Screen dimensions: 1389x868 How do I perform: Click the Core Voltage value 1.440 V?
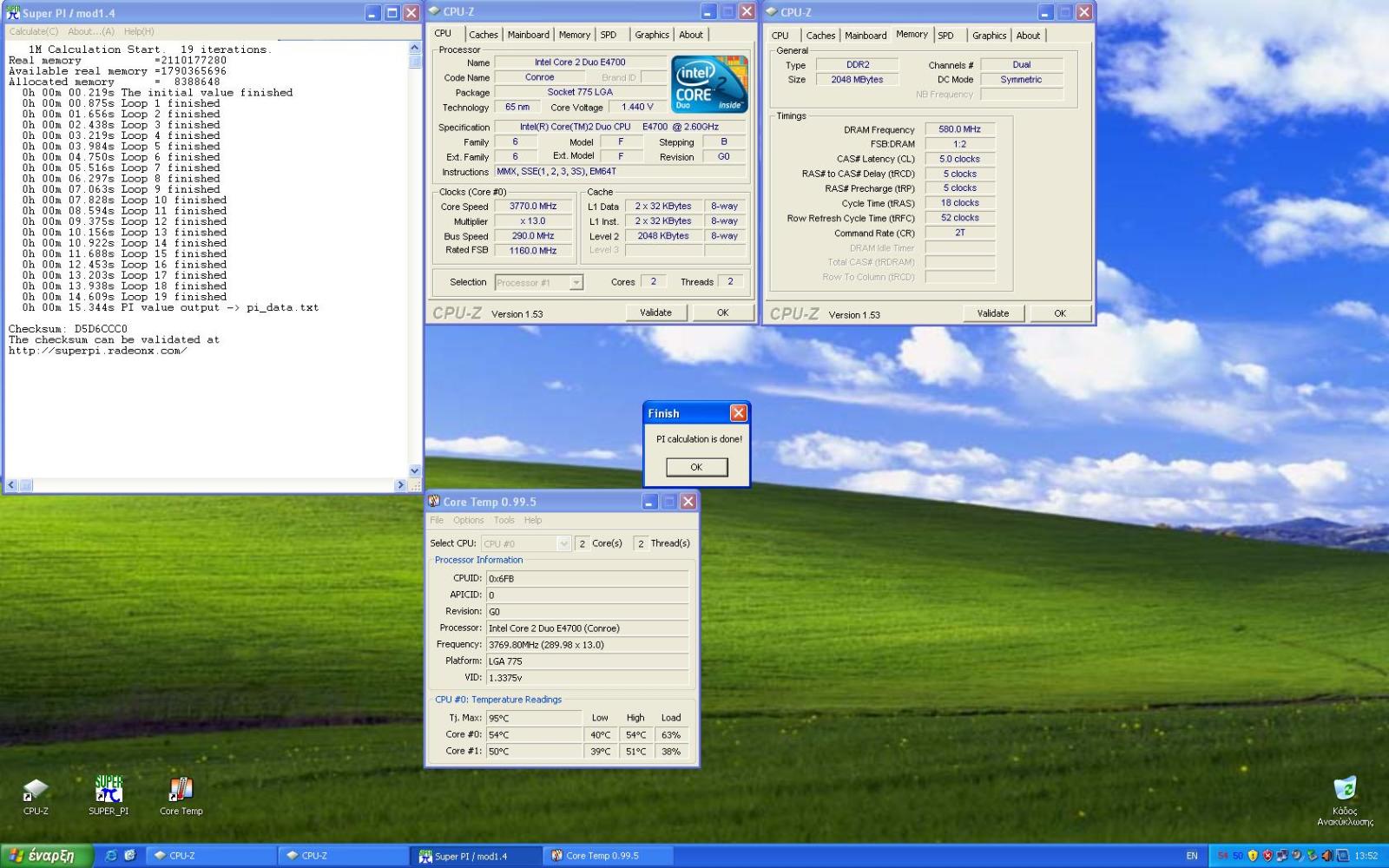pyautogui.click(x=637, y=108)
